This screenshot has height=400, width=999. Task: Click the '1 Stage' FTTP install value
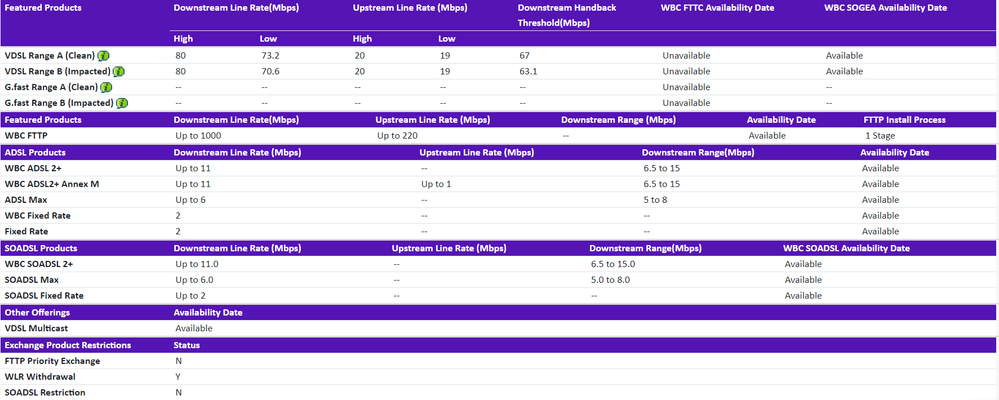pos(879,135)
